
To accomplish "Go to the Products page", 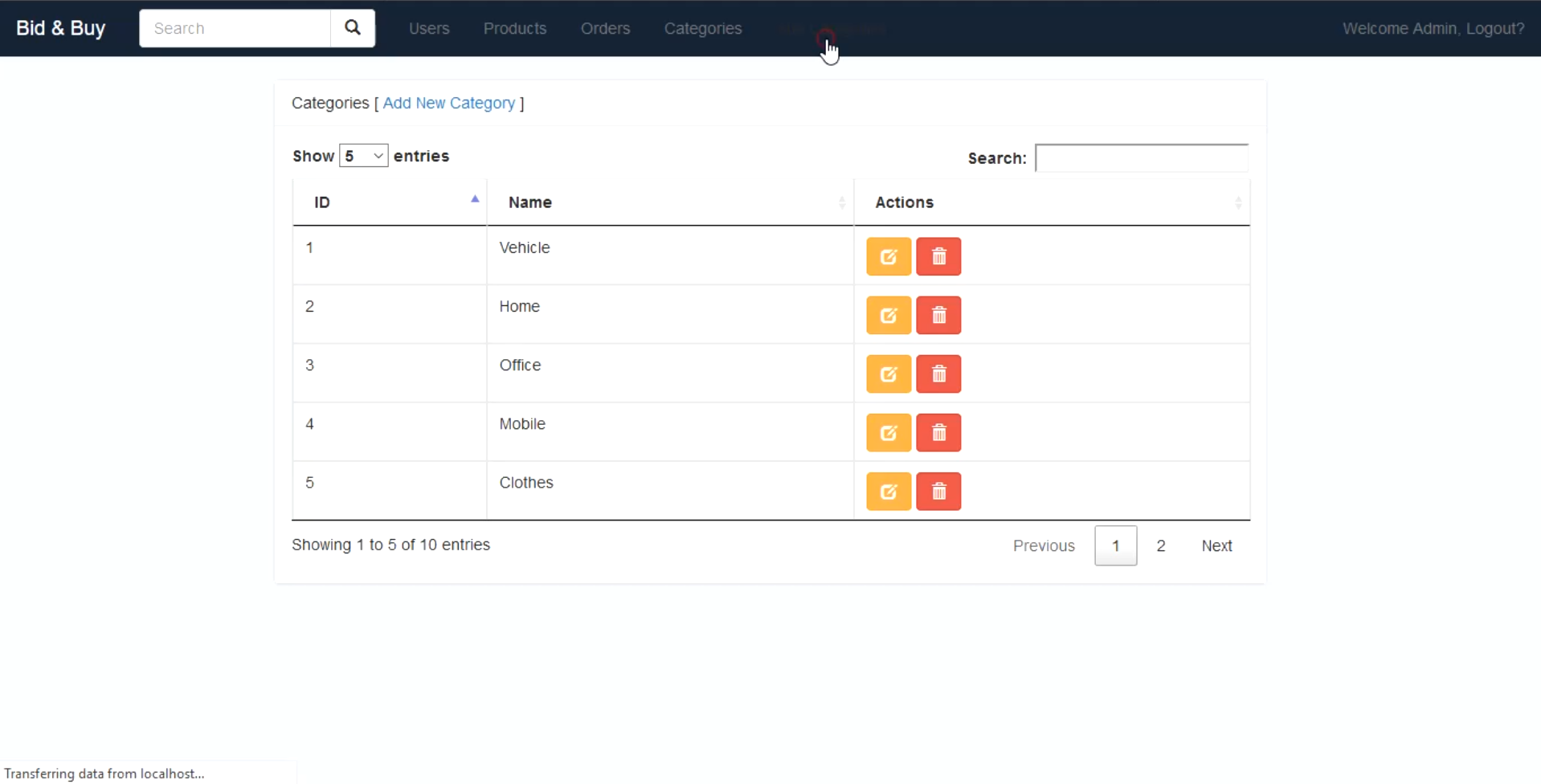I will [x=514, y=29].
